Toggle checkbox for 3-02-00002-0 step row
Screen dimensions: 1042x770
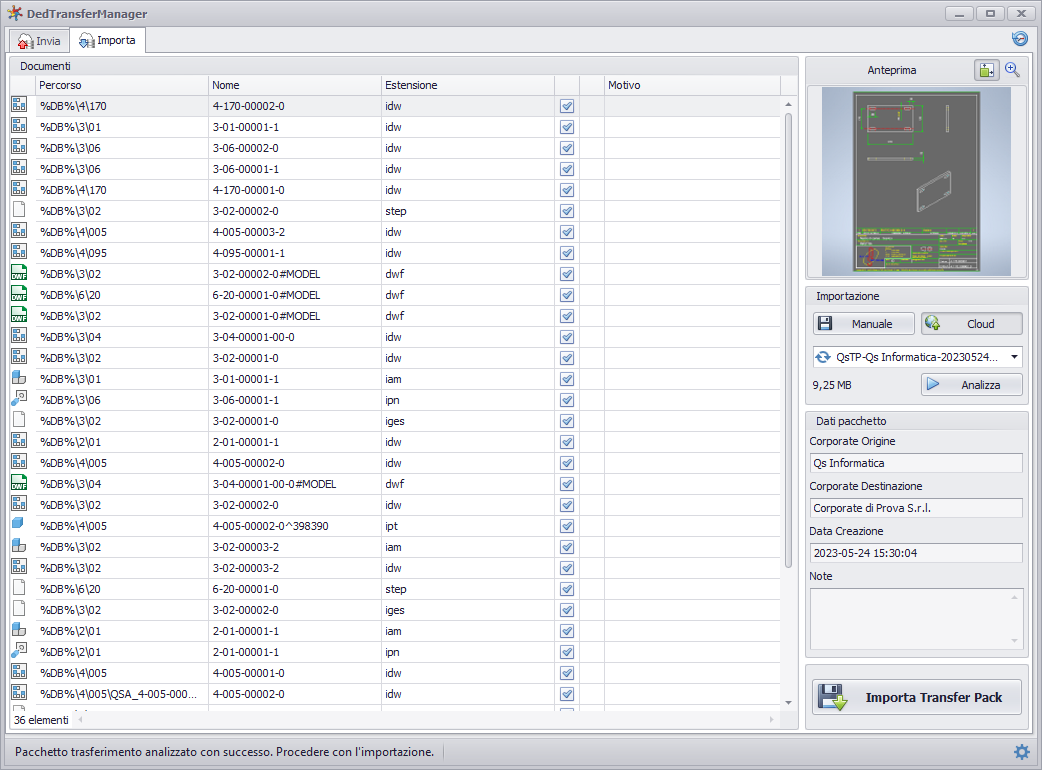coord(567,211)
